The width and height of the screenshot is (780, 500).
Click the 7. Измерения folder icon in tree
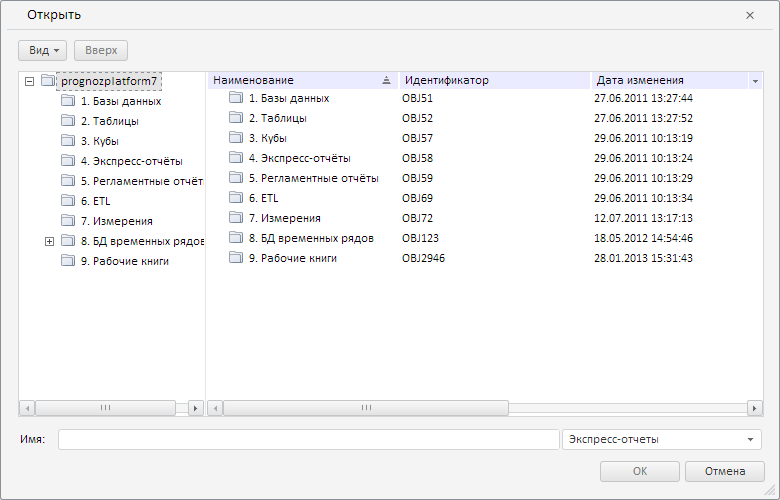(68, 221)
